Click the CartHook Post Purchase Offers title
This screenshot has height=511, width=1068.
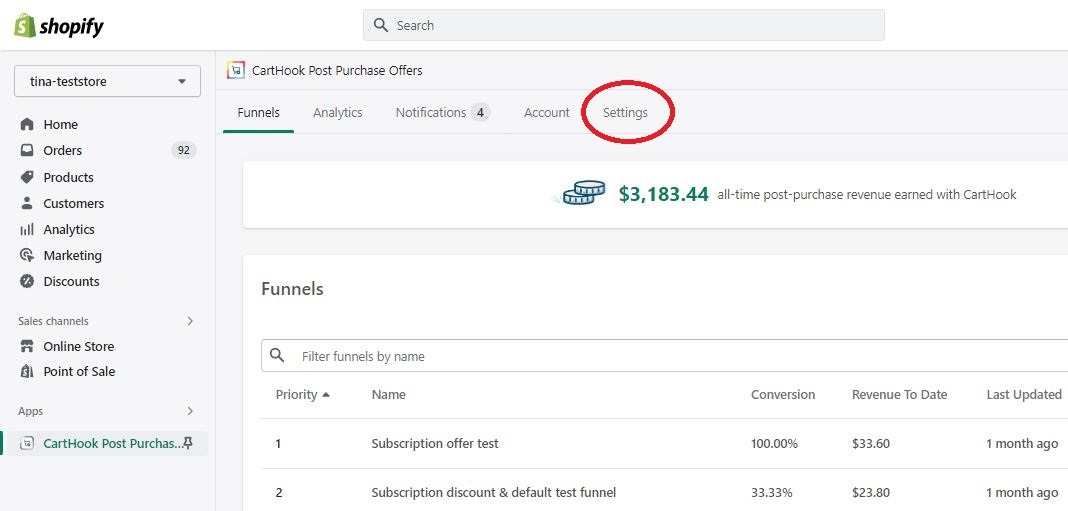pyautogui.click(x=337, y=70)
